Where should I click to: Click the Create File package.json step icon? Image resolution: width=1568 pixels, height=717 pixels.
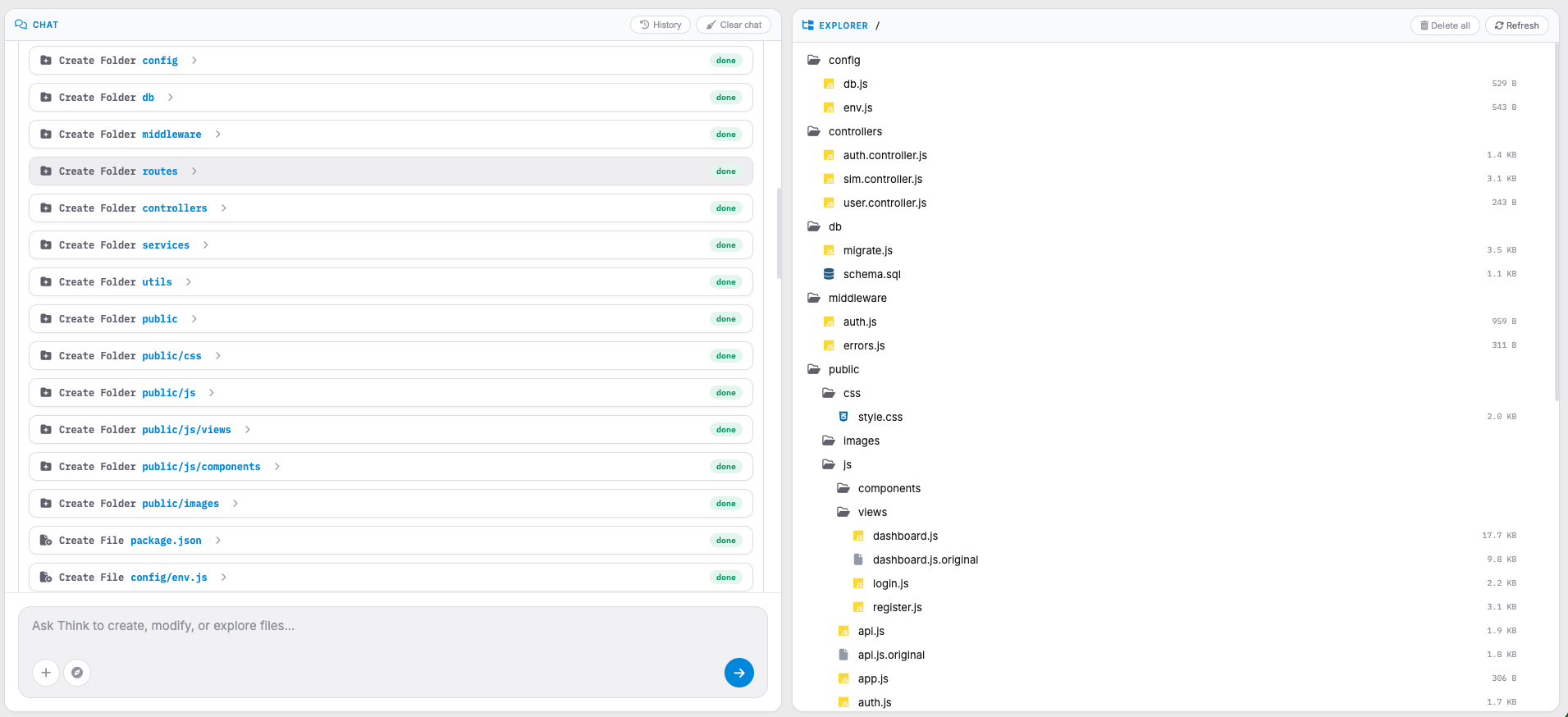[46, 541]
